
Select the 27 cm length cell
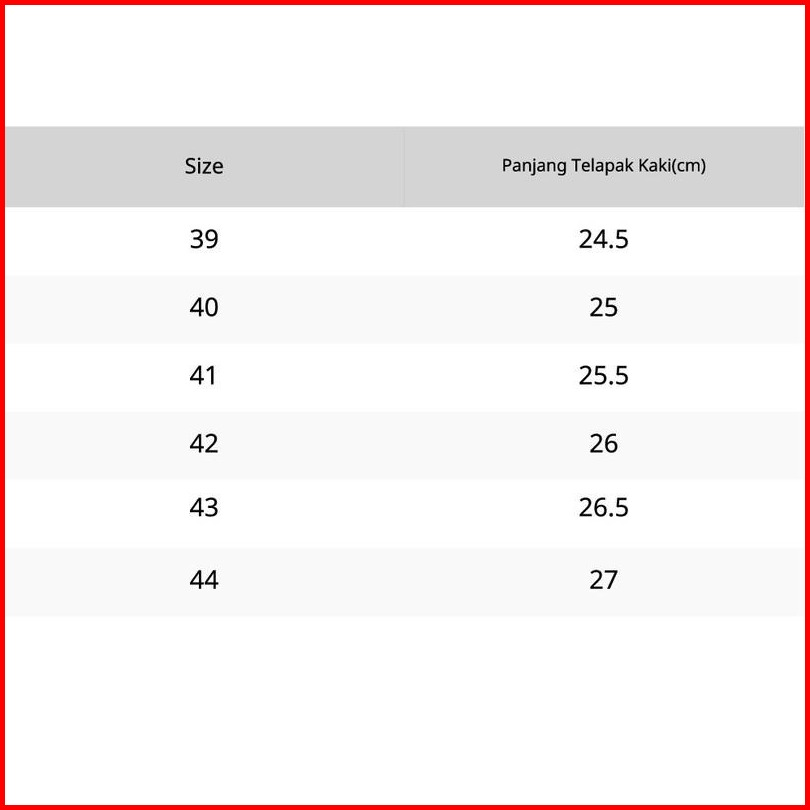(x=603, y=580)
